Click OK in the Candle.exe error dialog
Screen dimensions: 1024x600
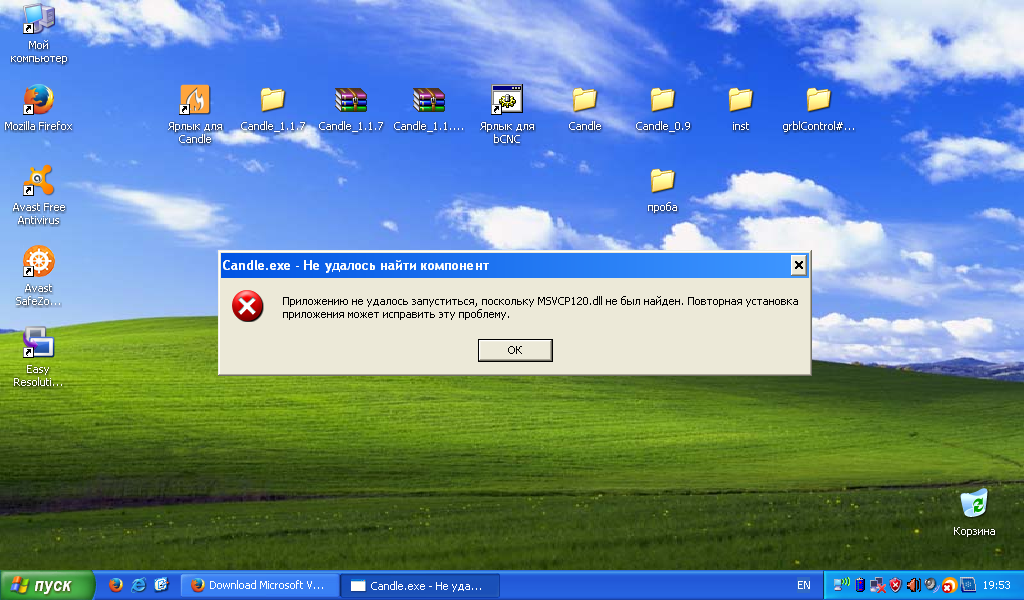515,350
